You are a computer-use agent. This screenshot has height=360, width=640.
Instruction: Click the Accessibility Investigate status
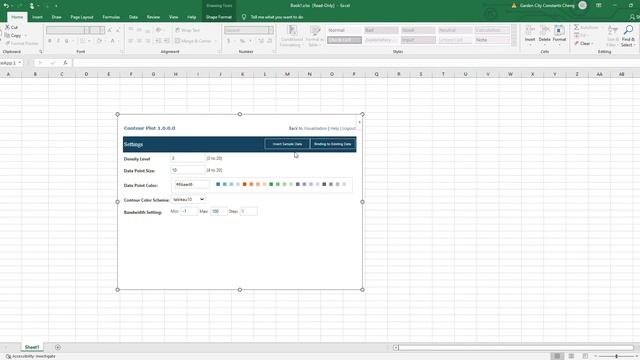point(31,356)
